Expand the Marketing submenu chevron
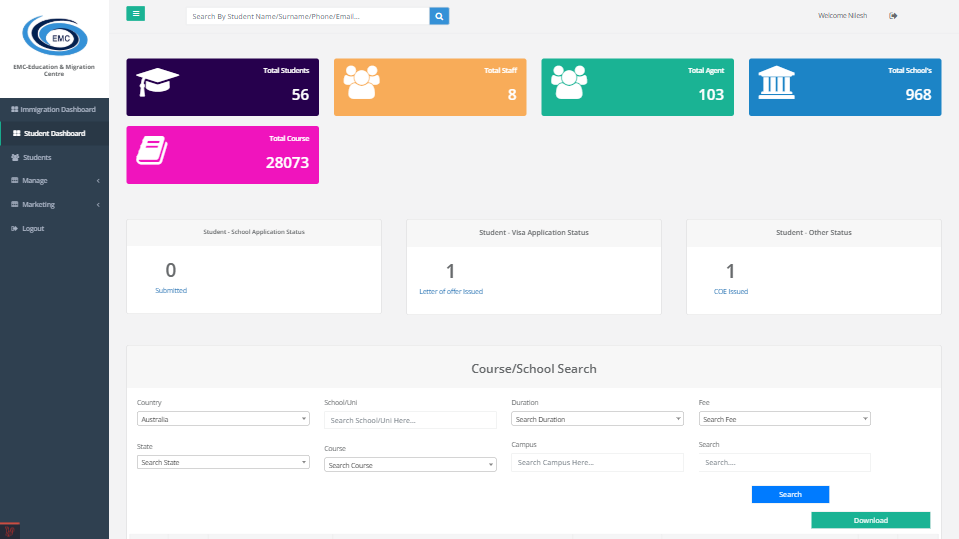 tap(98, 204)
